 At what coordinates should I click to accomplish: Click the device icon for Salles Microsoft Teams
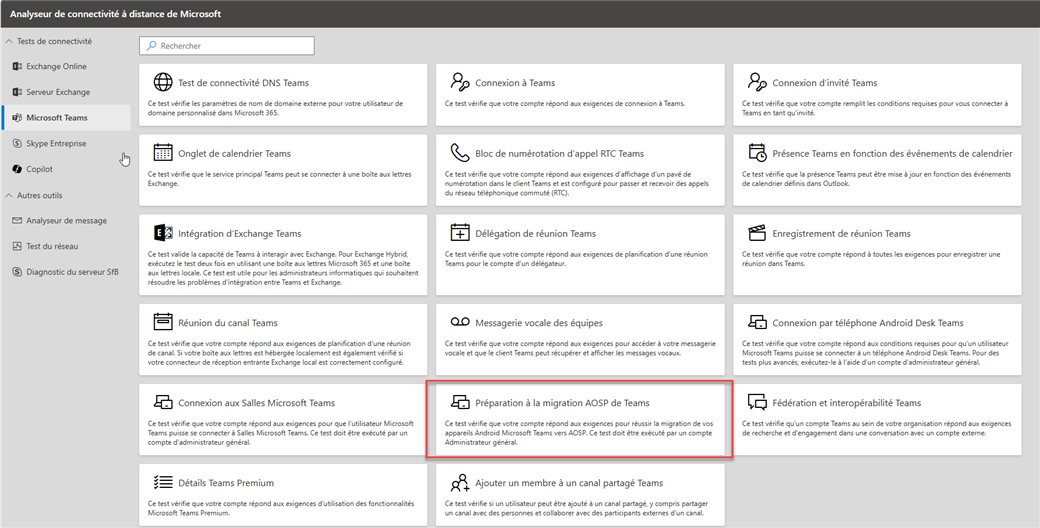162,402
